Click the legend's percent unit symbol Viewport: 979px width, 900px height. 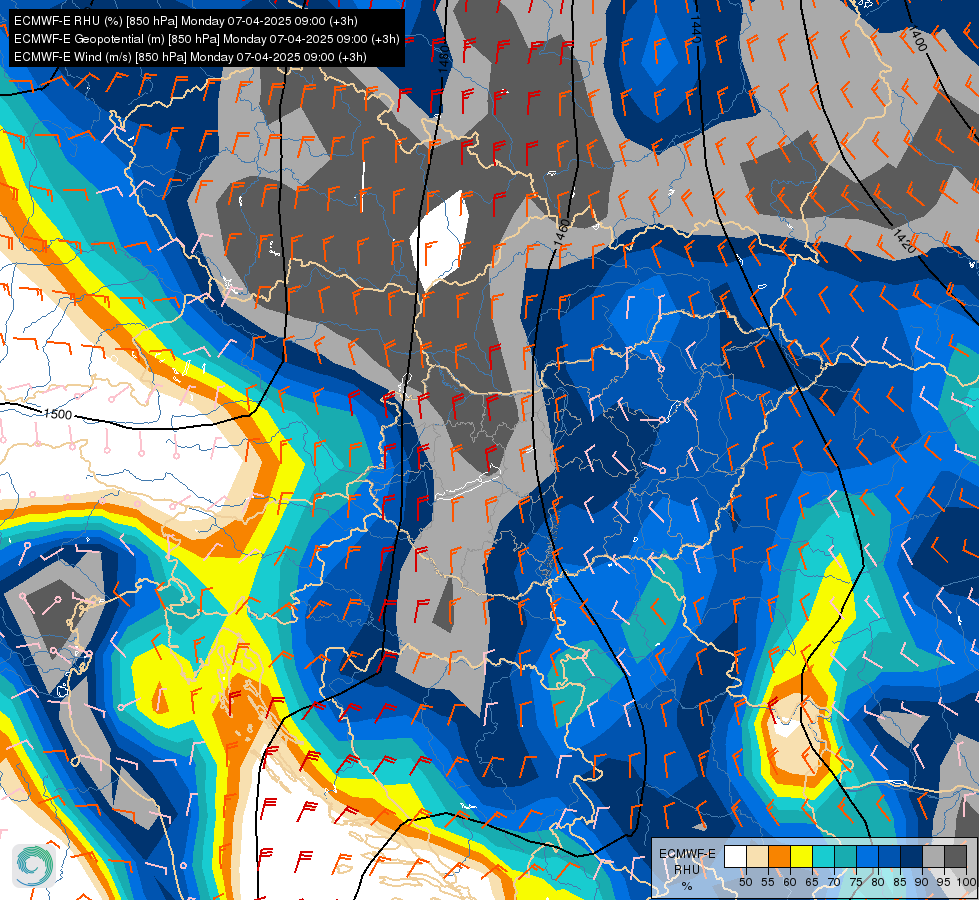(687, 886)
